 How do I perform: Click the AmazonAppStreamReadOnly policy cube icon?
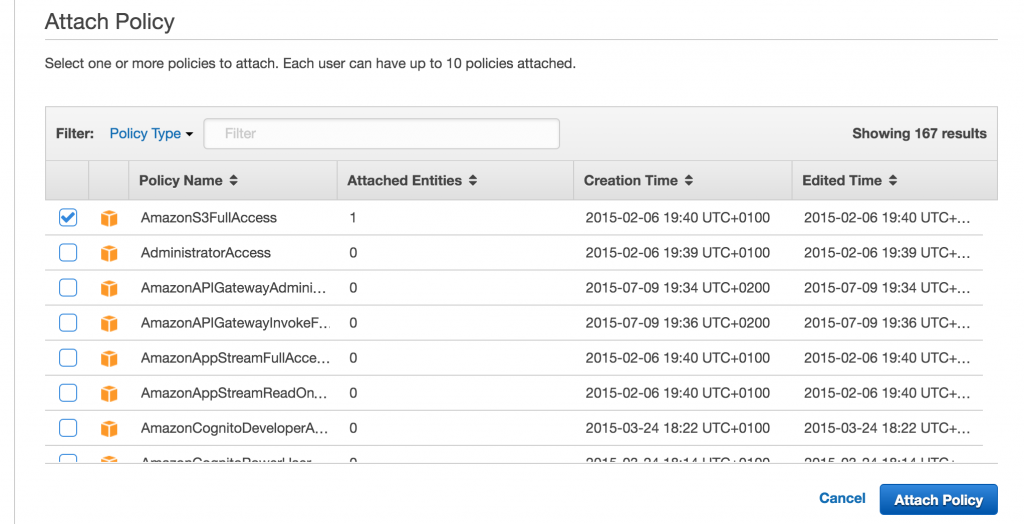[109, 393]
